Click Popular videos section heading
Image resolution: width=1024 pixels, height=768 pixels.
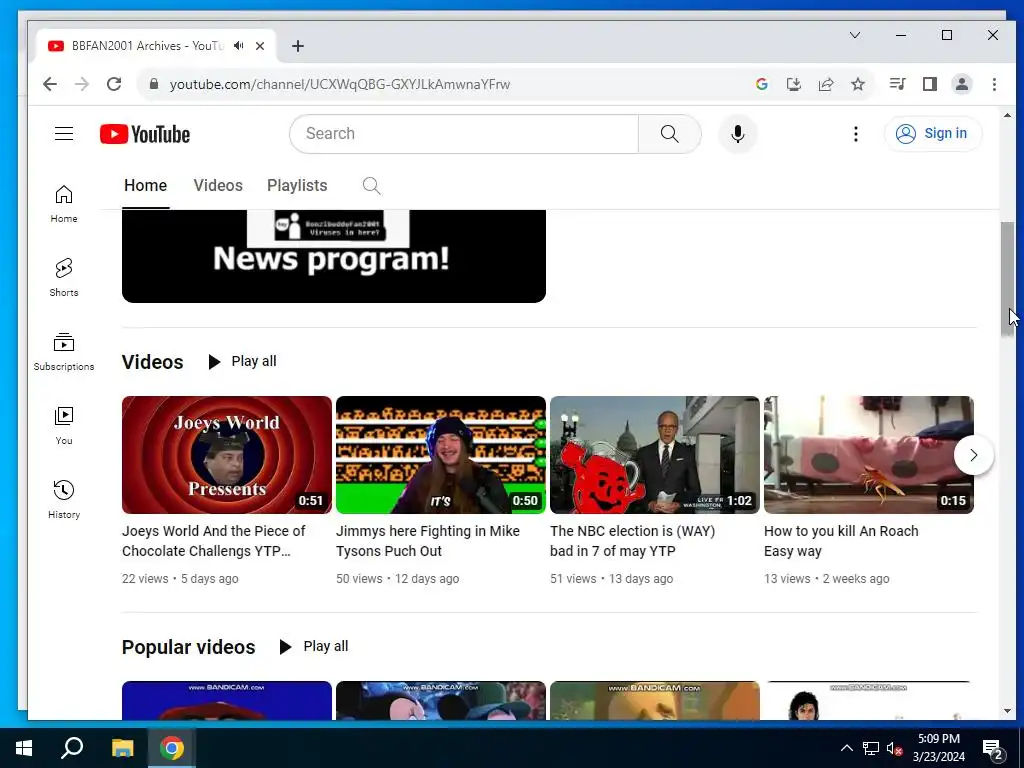pyautogui.click(x=188, y=647)
